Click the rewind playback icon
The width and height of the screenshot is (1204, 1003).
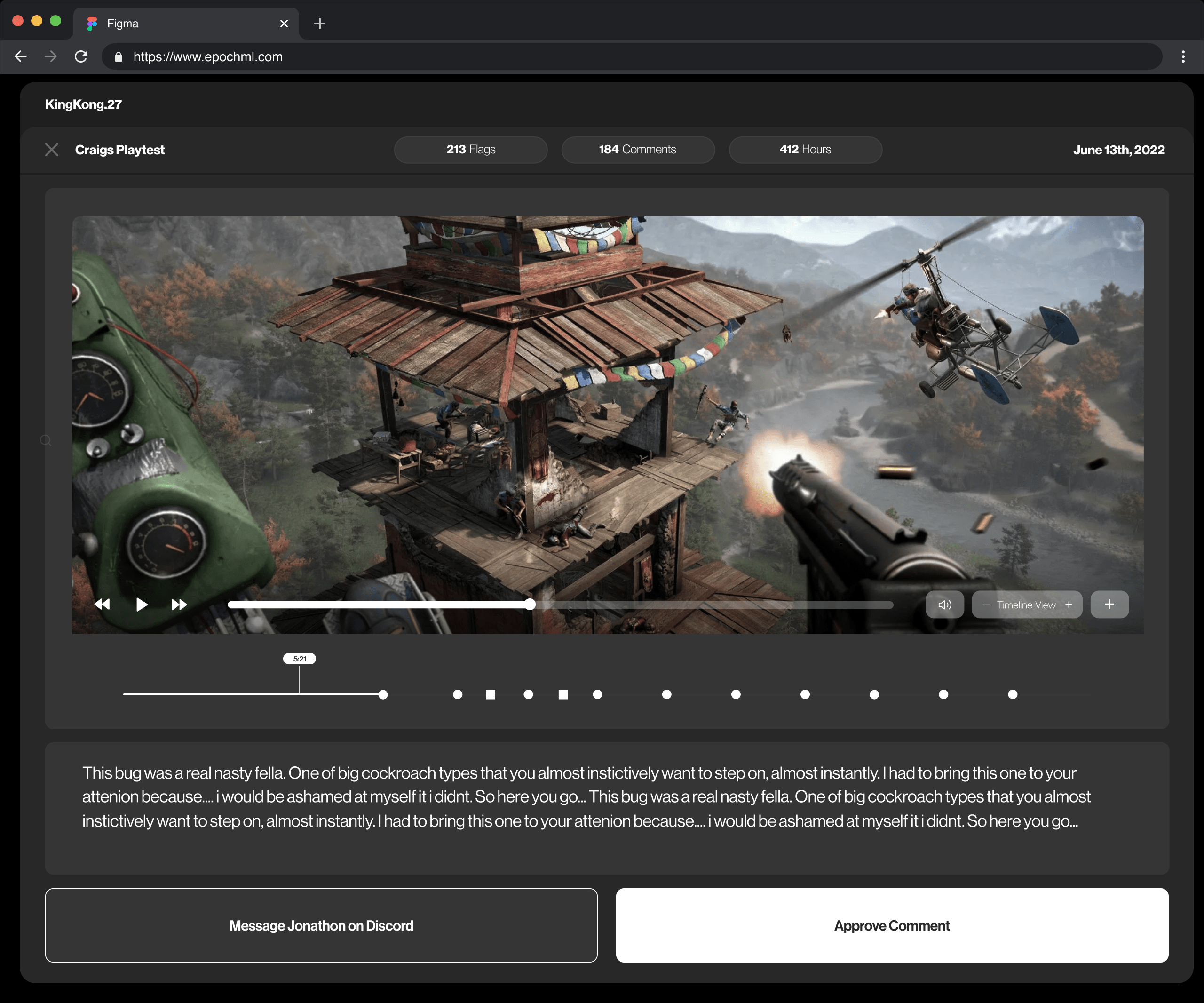[102, 605]
